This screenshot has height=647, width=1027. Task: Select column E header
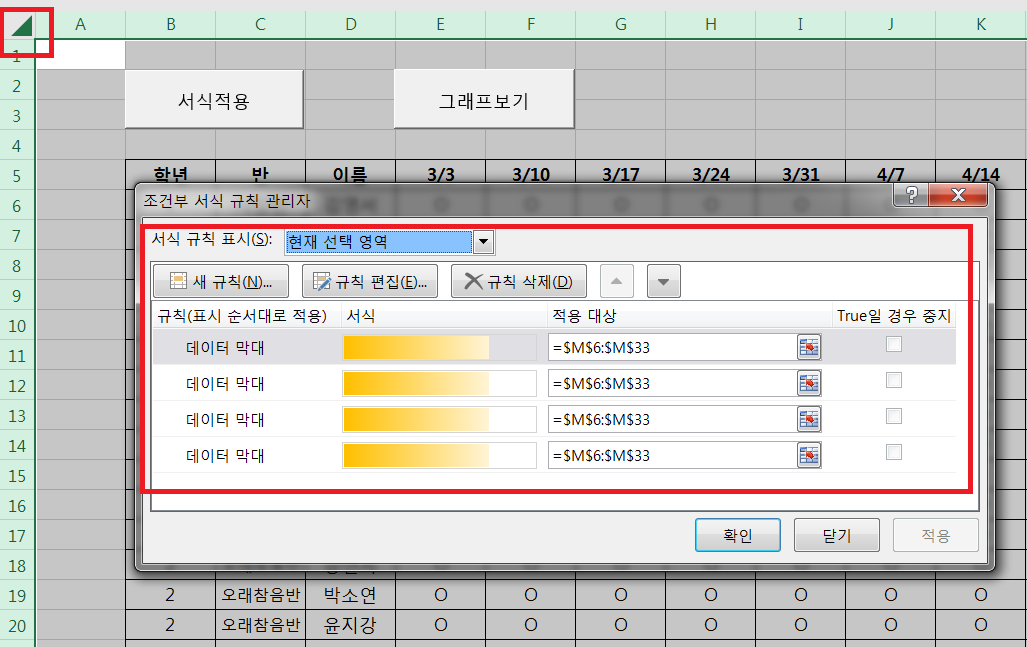coord(440,24)
